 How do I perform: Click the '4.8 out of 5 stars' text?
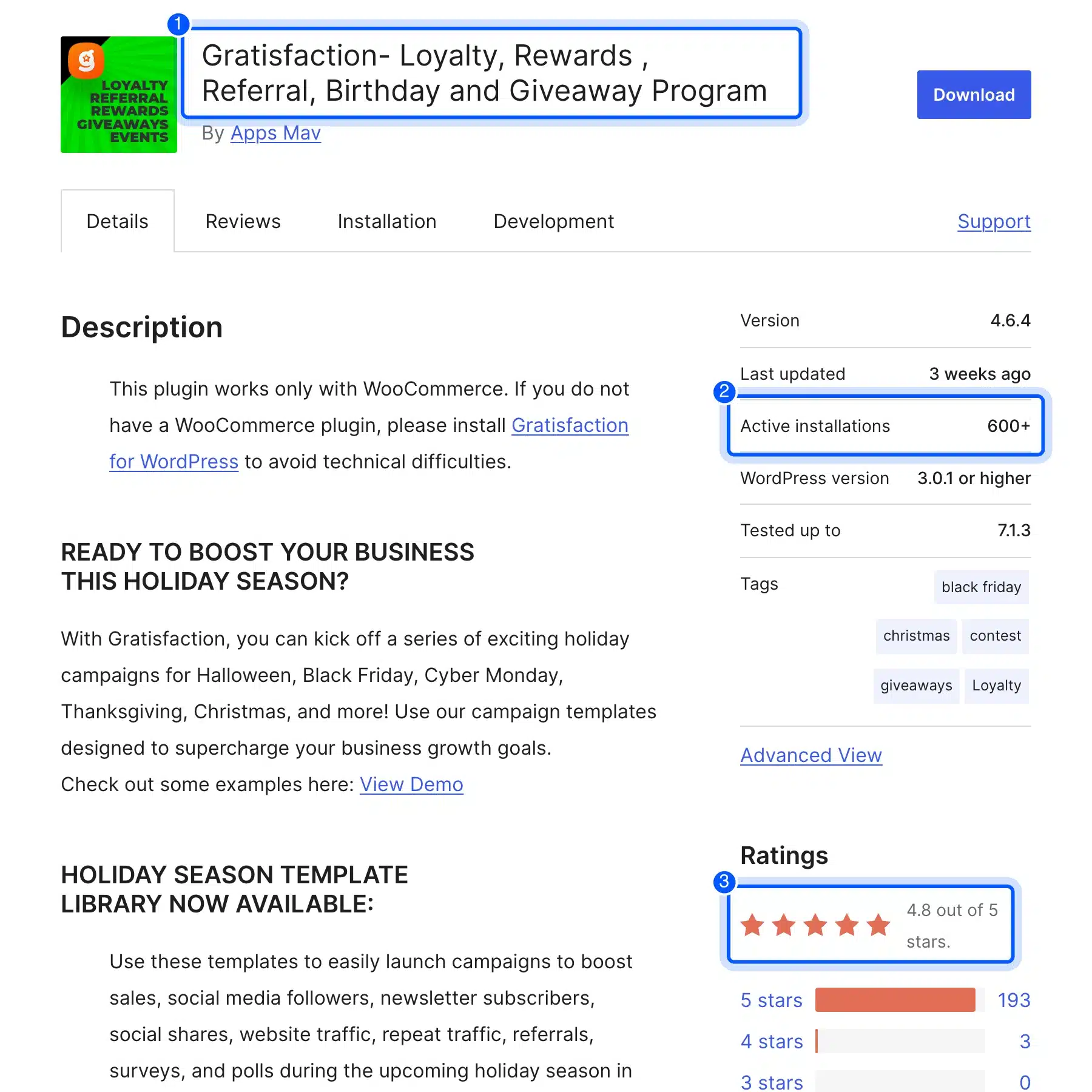coord(952,926)
